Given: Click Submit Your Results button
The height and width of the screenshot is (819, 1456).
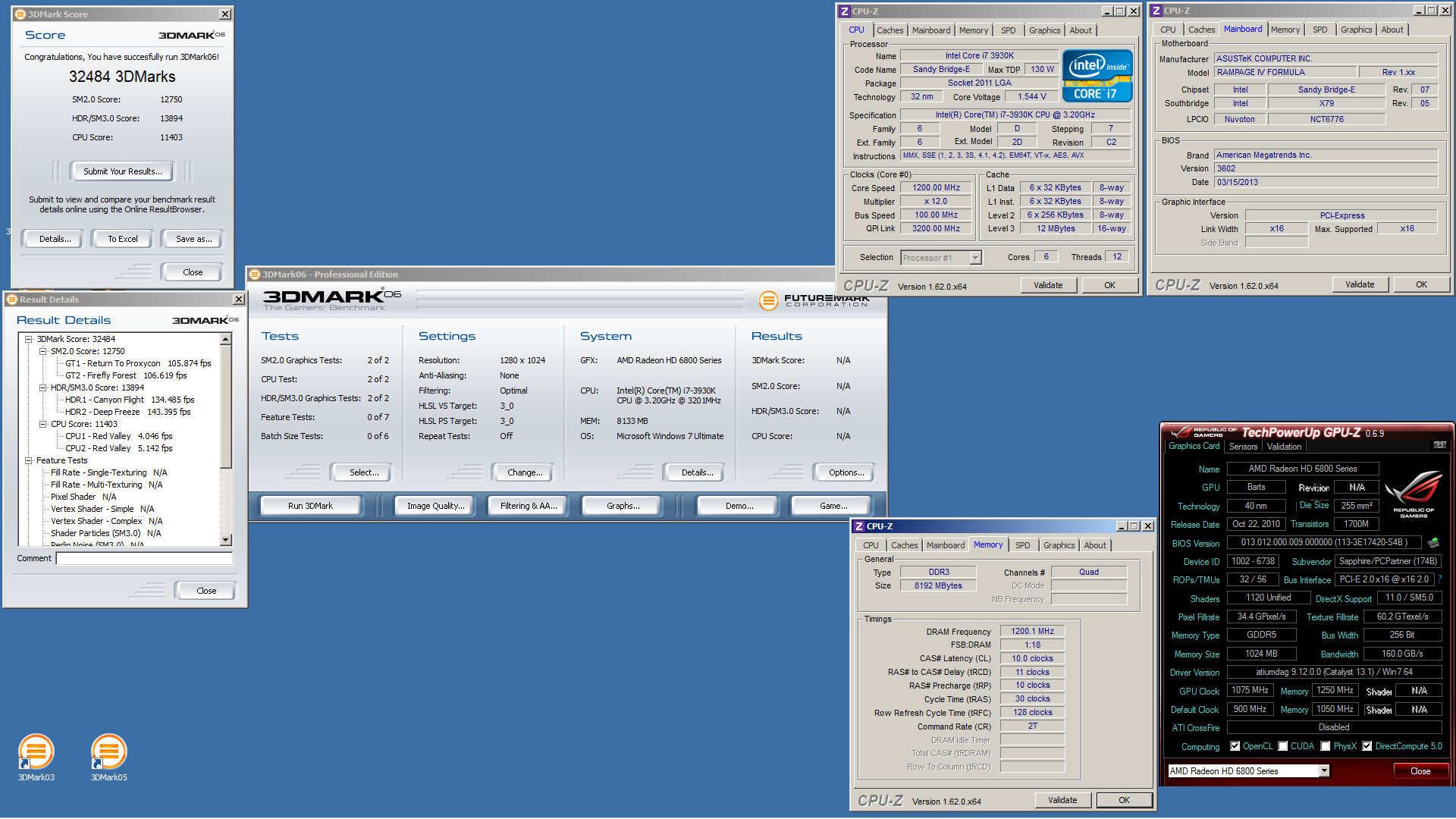Looking at the screenshot, I should pyautogui.click(x=122, y=171).
